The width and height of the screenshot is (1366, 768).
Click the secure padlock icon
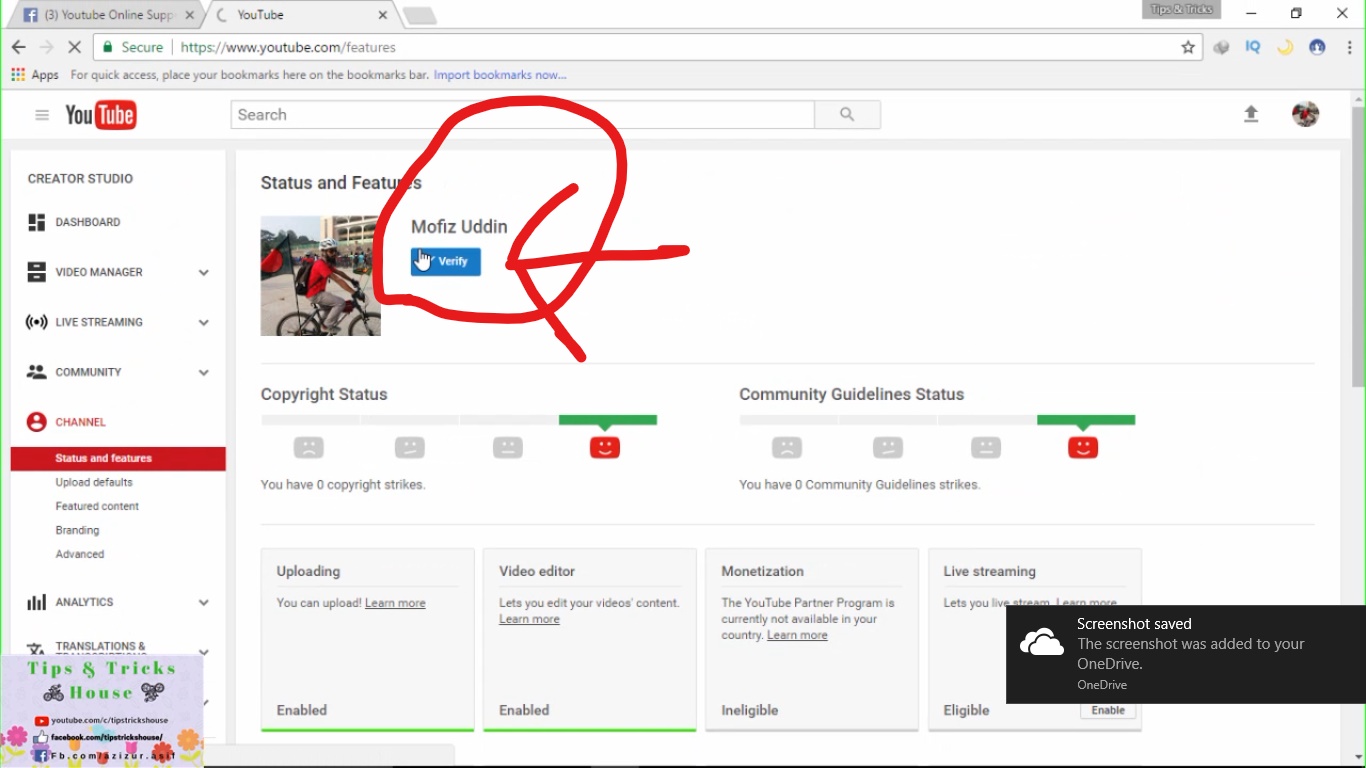[108, 47]
